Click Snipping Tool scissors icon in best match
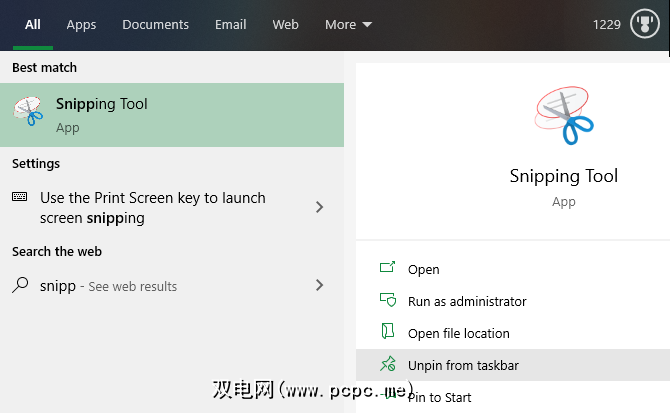 point(28,111)
